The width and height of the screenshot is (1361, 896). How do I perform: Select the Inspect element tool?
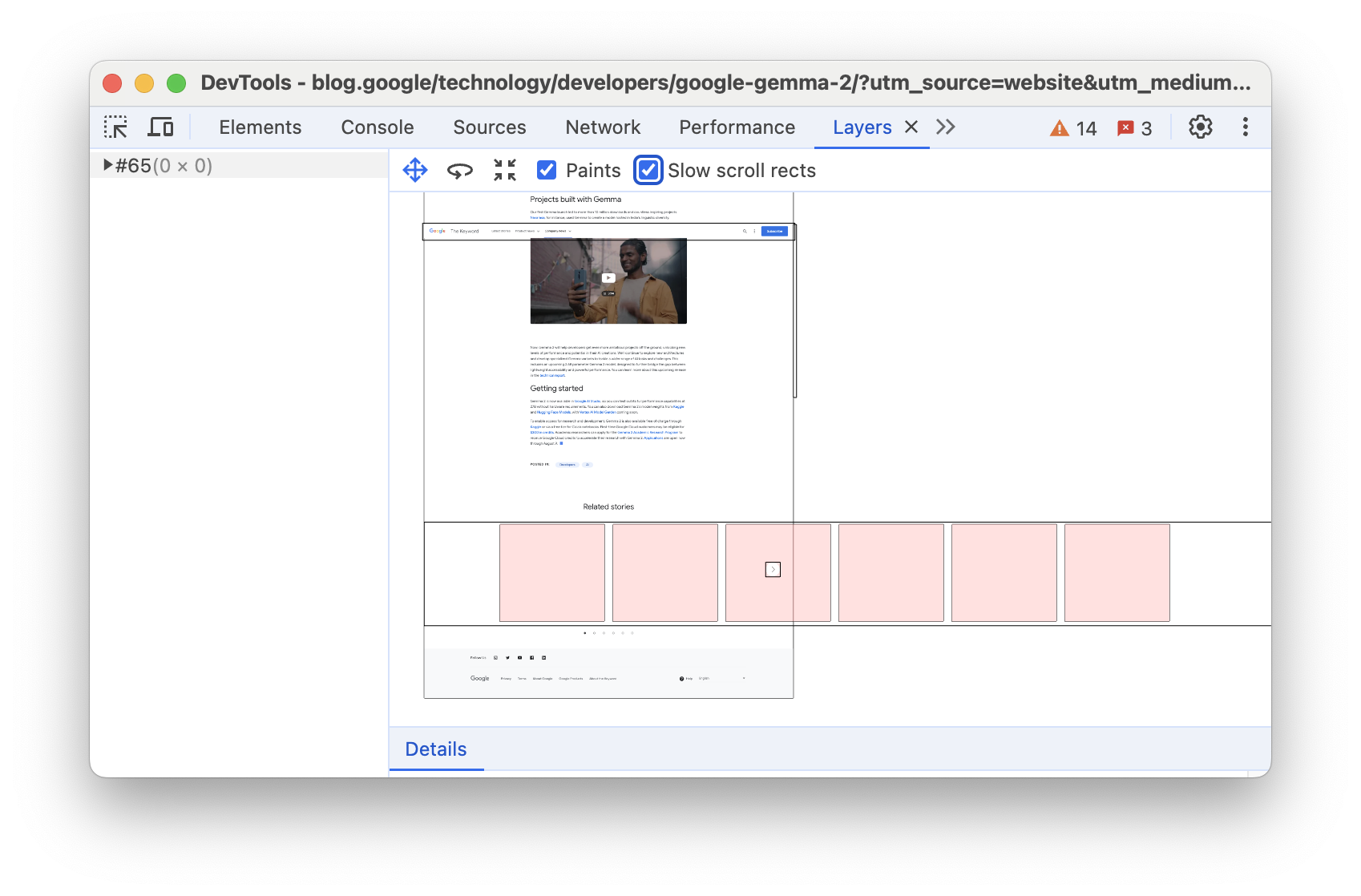pyautogui.click(x=117, y=127)
